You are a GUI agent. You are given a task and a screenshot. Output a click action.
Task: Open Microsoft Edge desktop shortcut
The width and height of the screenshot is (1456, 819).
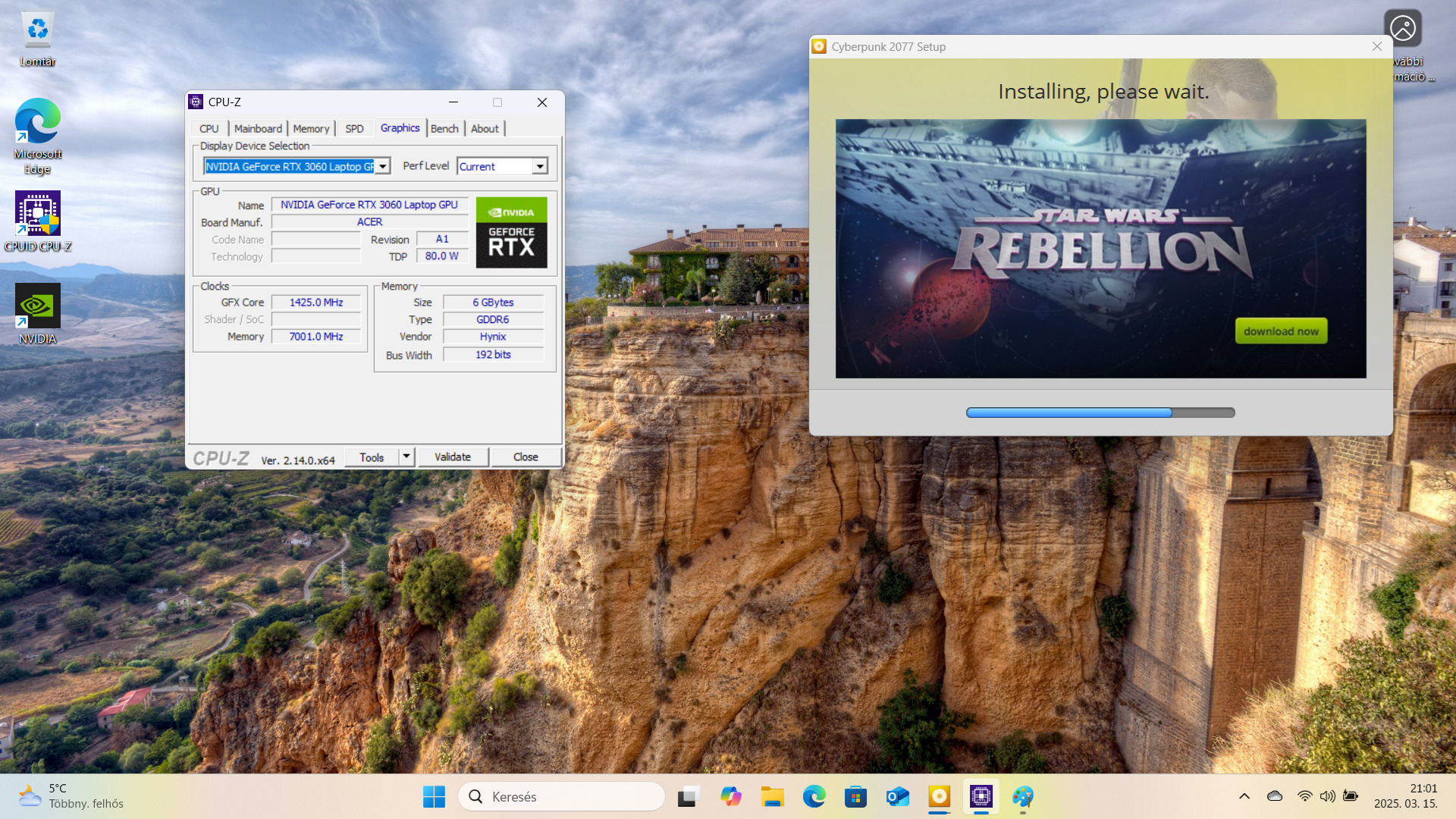pos(38,136)
